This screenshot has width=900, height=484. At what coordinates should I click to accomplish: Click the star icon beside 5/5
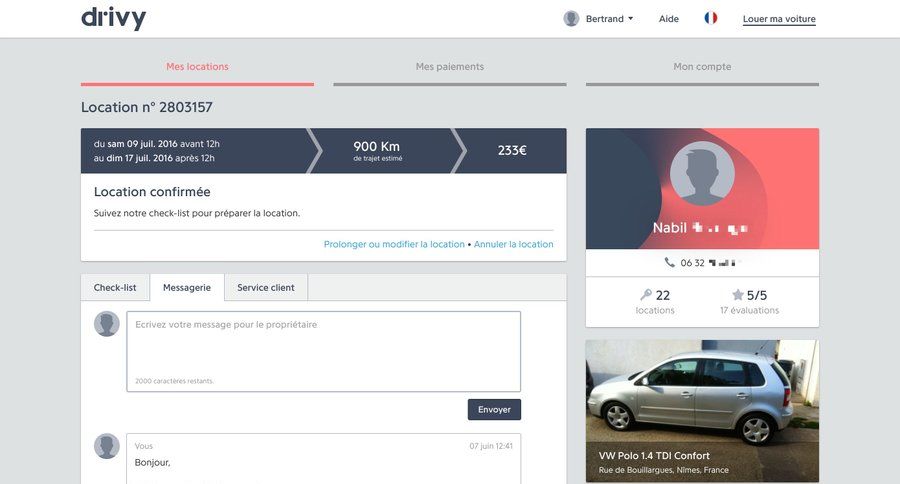738,295
